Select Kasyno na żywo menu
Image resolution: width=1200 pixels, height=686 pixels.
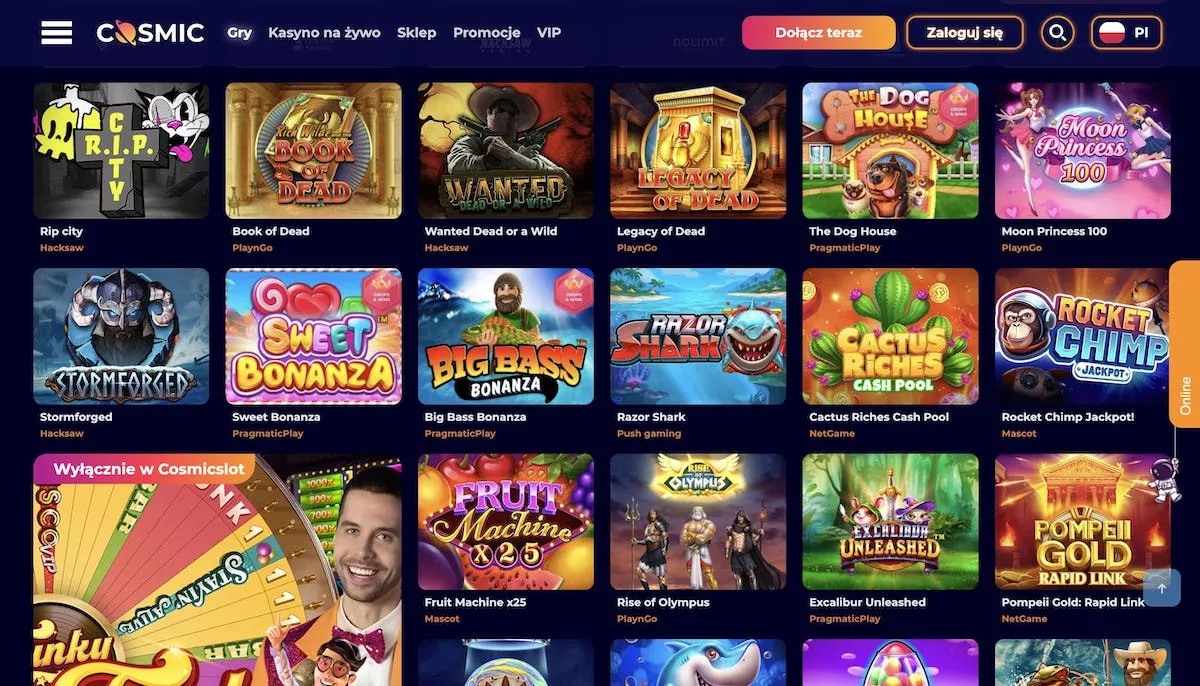pos(324,32)
